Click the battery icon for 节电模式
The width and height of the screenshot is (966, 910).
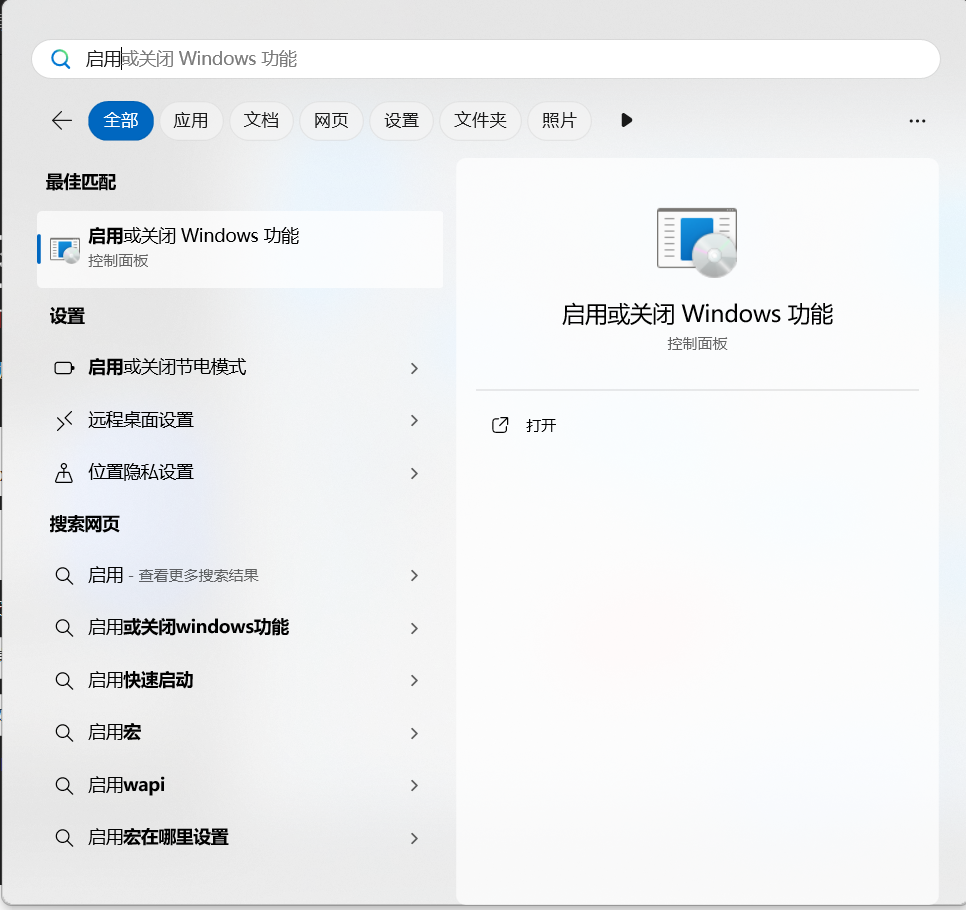pos(64,368)
